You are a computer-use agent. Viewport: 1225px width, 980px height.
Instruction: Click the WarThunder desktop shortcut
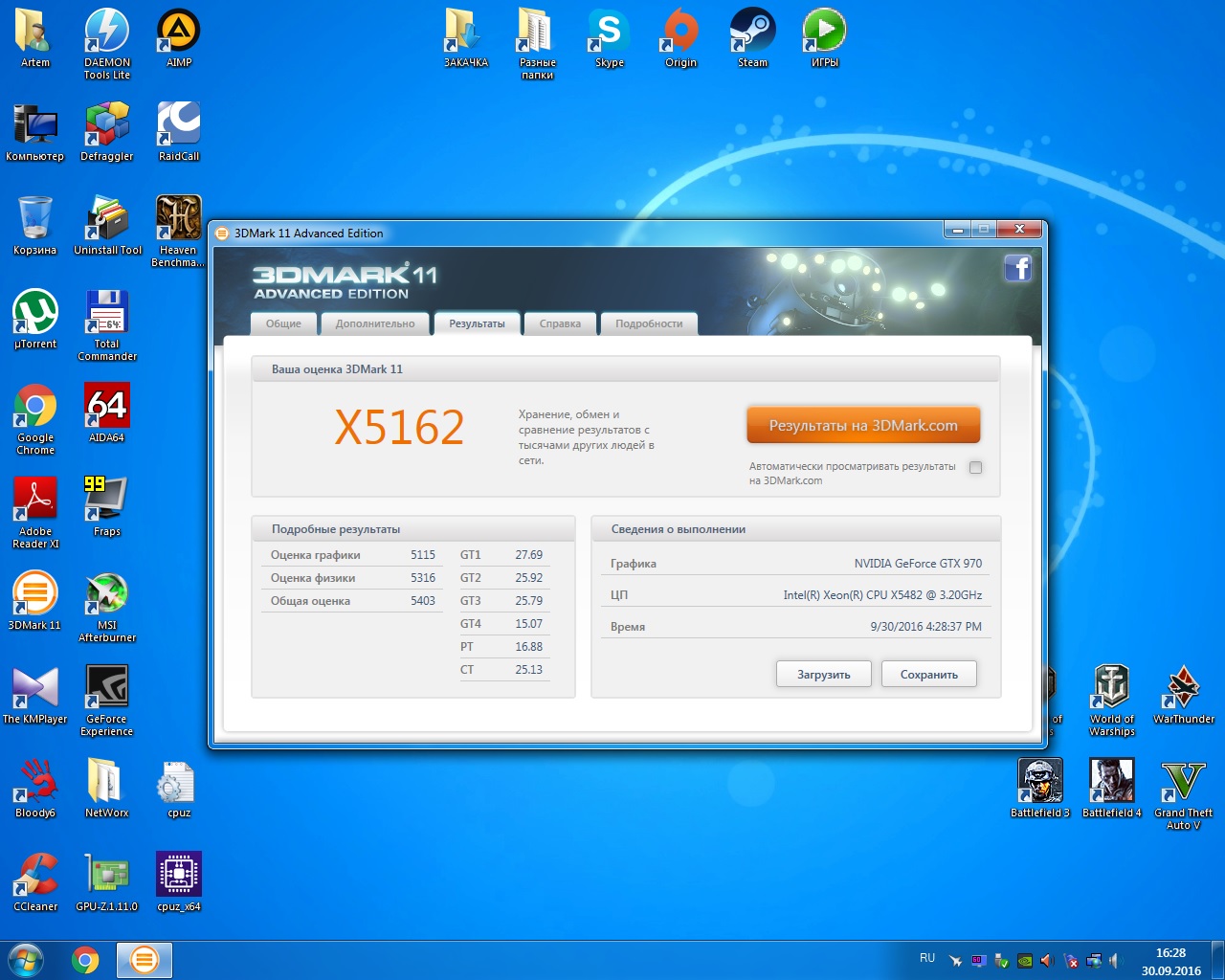click(1184, 694)
